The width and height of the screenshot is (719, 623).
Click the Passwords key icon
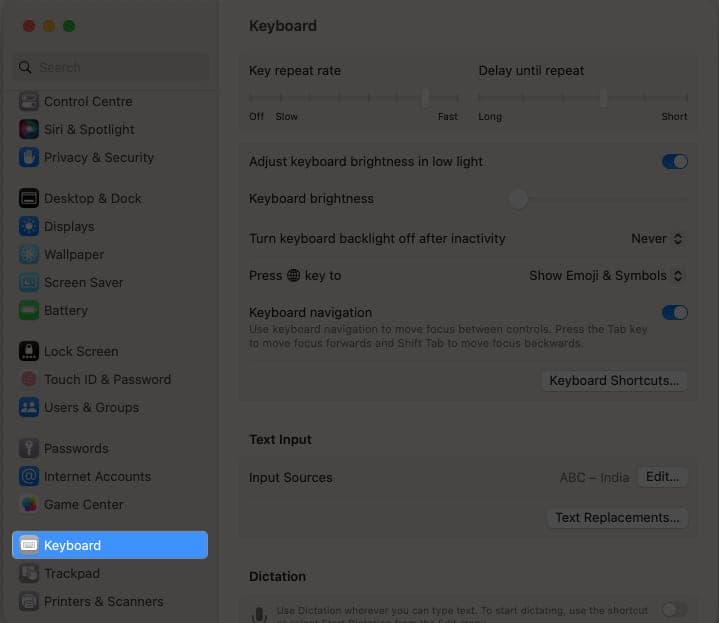[x=29, y=448]
